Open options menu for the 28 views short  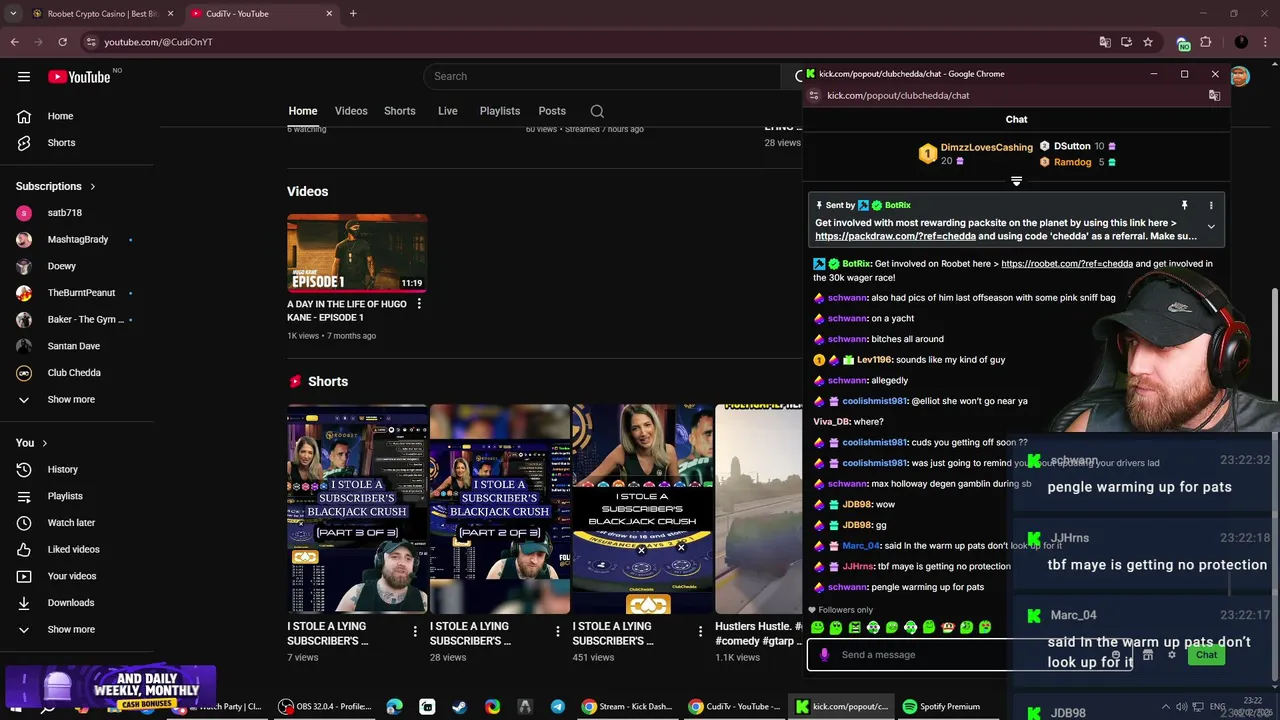558,631
